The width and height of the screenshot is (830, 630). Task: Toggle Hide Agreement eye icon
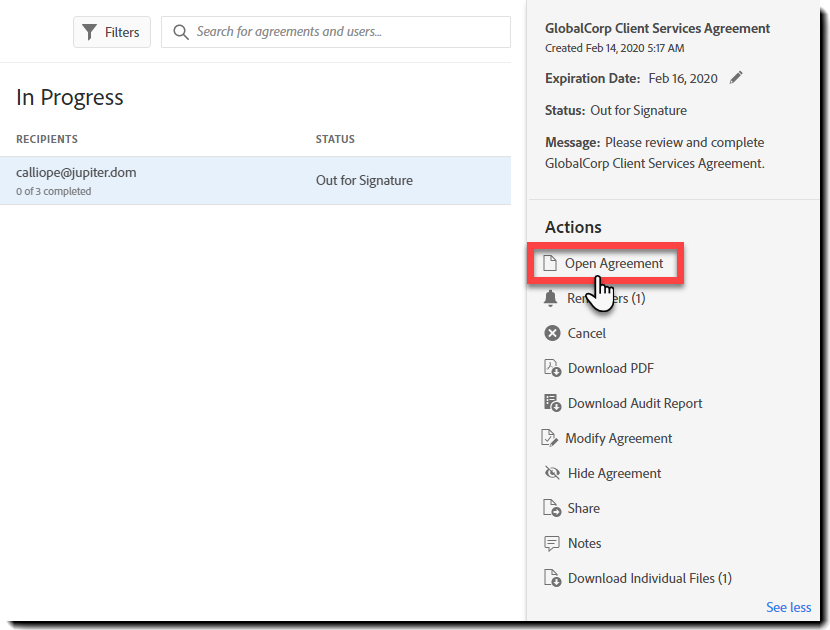[552, 473]
